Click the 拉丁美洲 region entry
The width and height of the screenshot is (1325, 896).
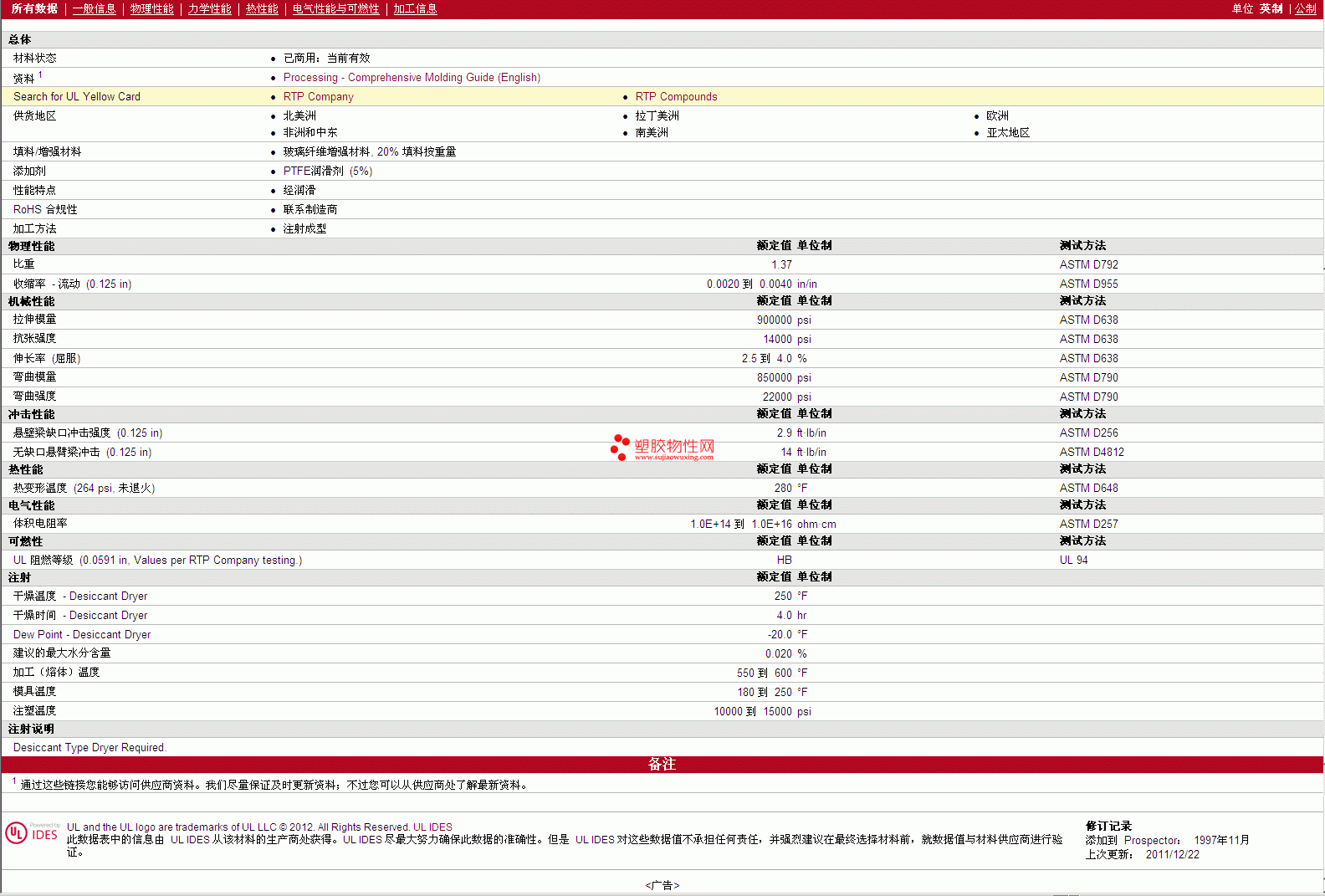pos(657,115)
